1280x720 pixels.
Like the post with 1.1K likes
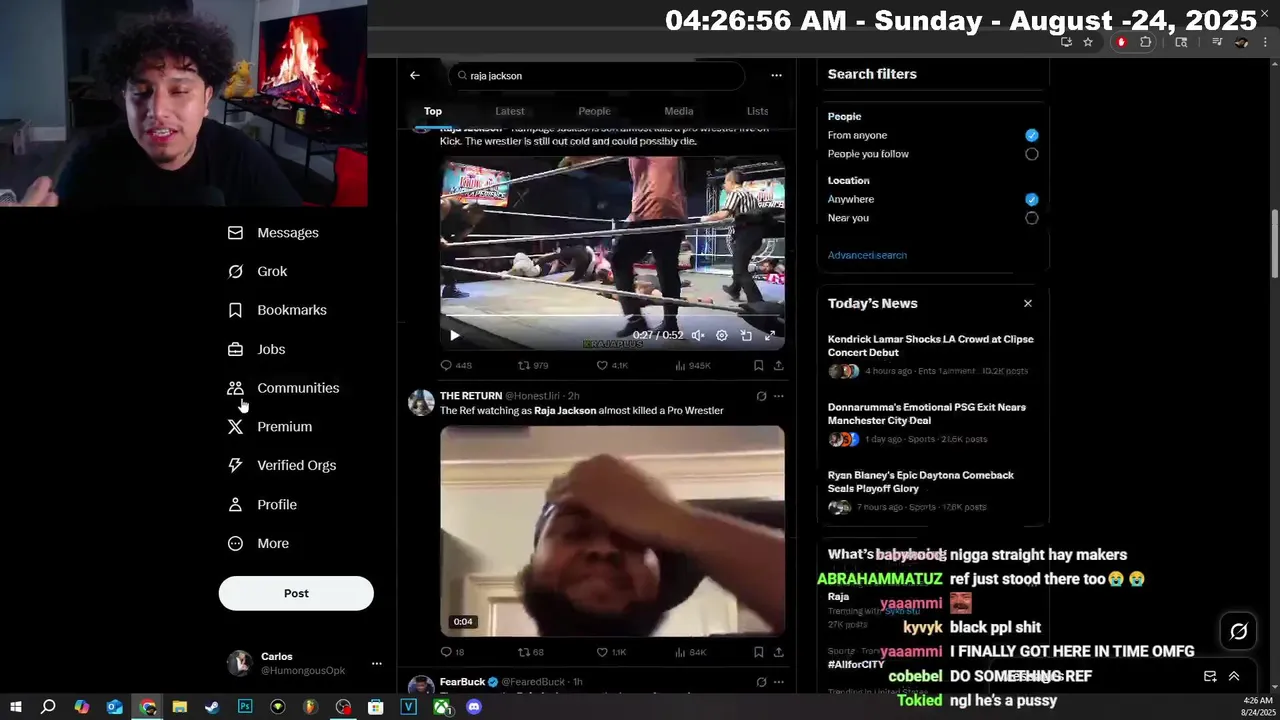[x=611, y=652]
